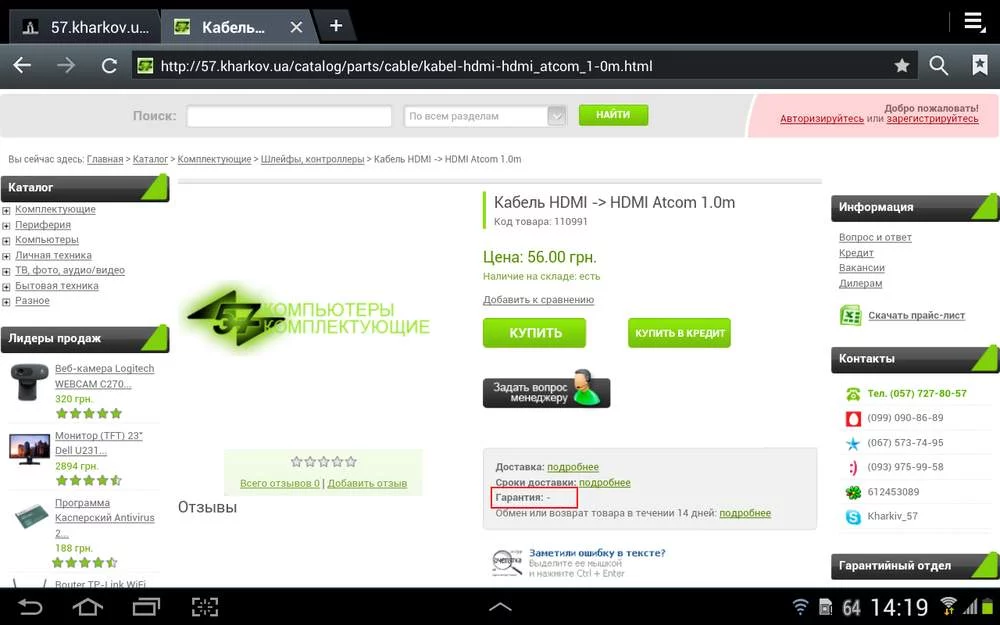Open search with the magnifier icon
Screen dimensions: 1000x625
pyautogui.click(x=938, y=65)
